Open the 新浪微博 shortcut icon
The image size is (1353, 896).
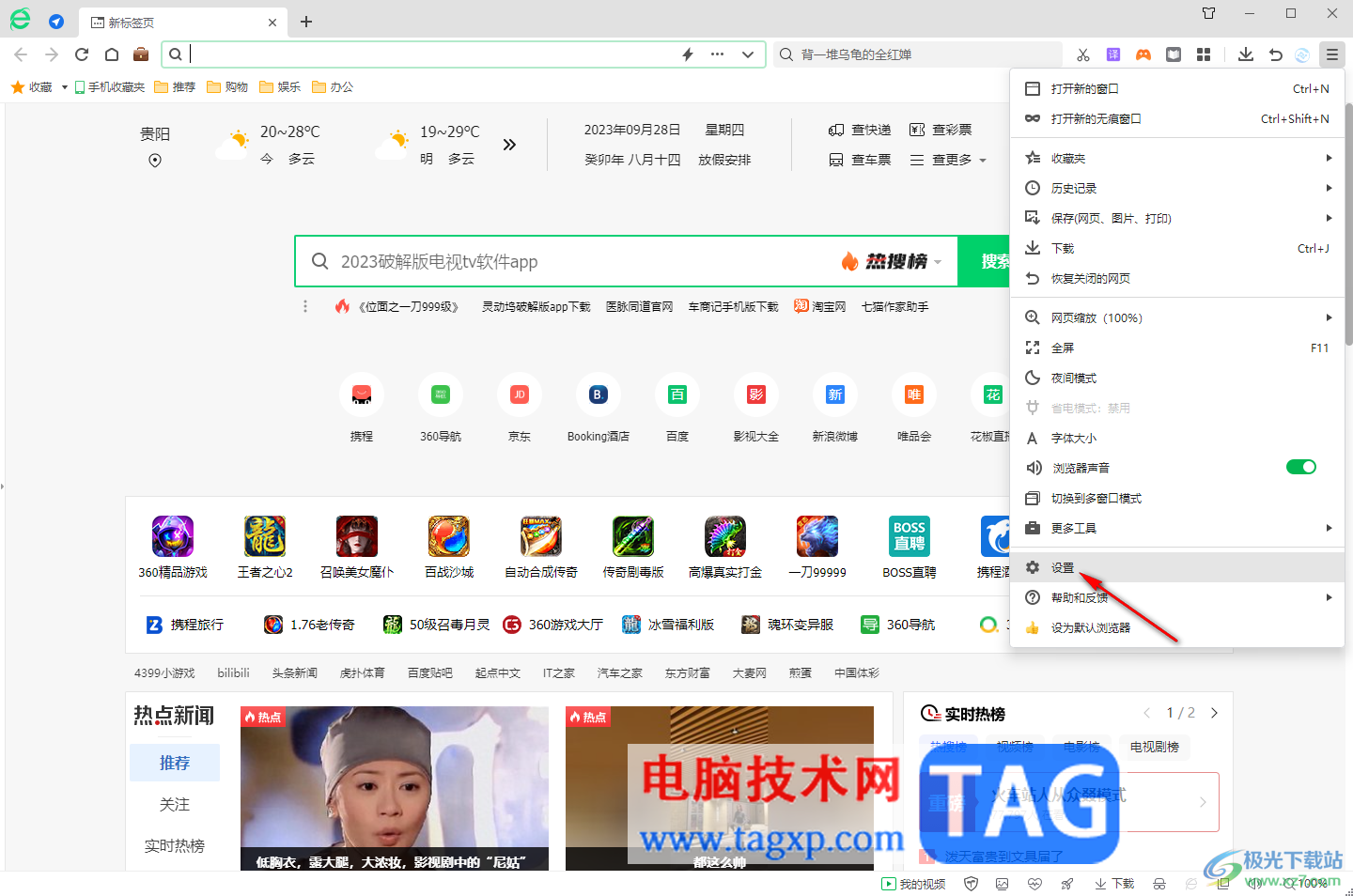coord(835,394)
